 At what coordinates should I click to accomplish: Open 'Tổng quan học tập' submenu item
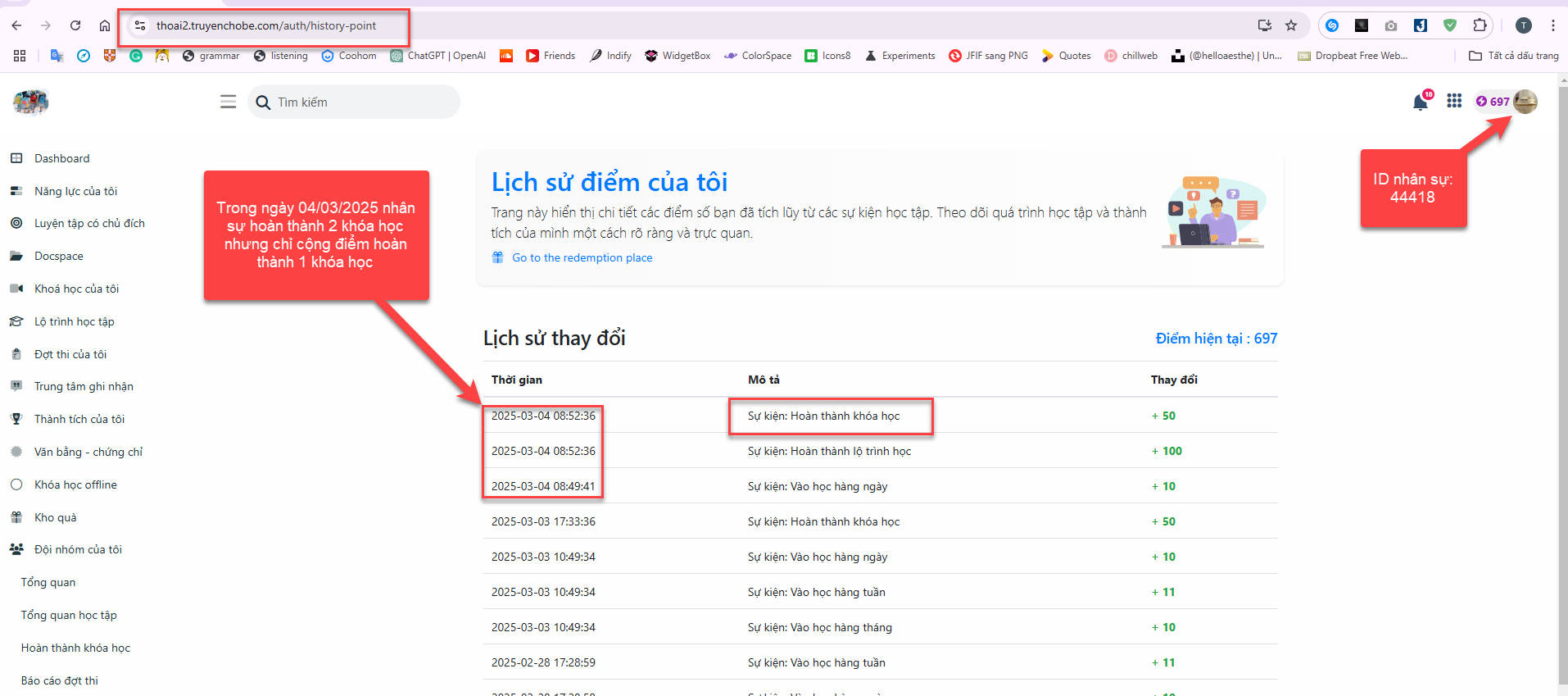[69, 615]
